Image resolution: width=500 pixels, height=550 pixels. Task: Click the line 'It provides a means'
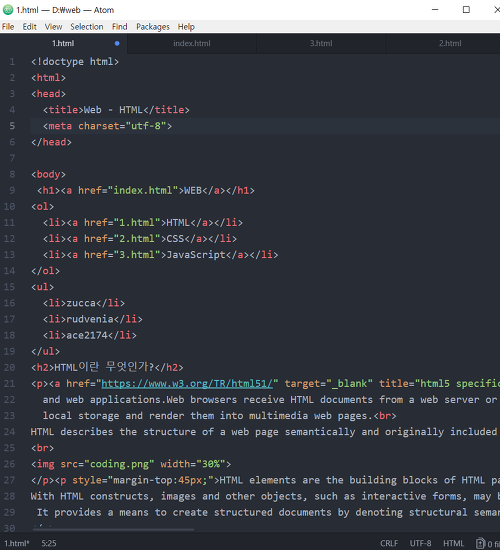[x=268, y=512]
